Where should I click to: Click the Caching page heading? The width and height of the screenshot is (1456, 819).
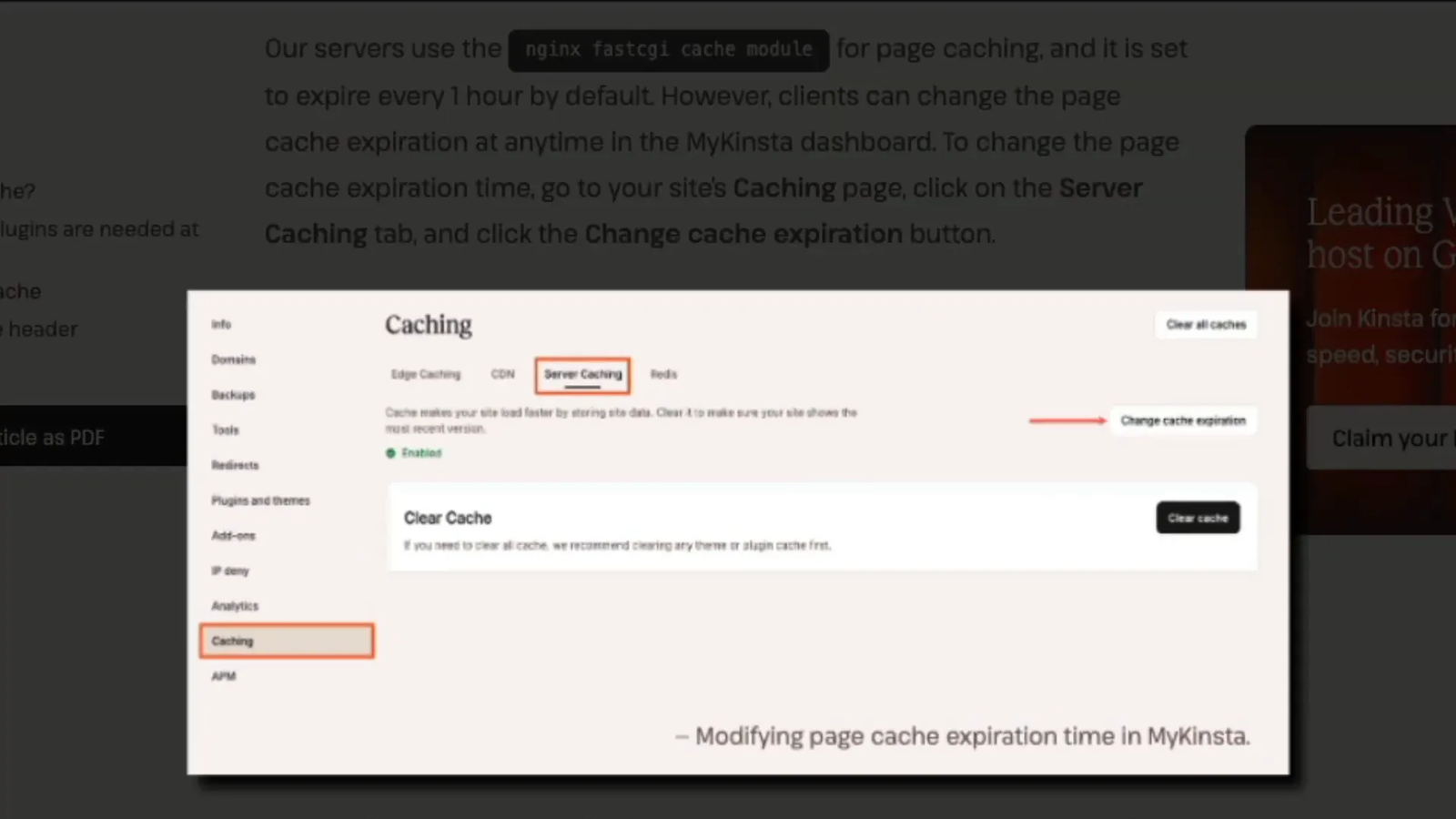429,325
